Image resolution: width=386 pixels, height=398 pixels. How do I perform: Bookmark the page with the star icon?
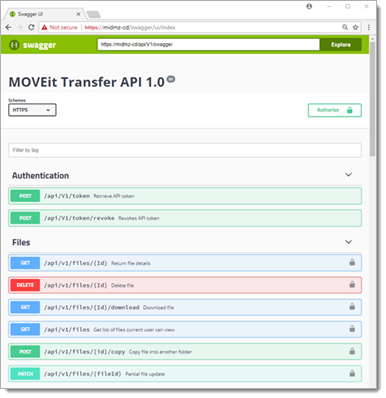[x=355, y=27]
